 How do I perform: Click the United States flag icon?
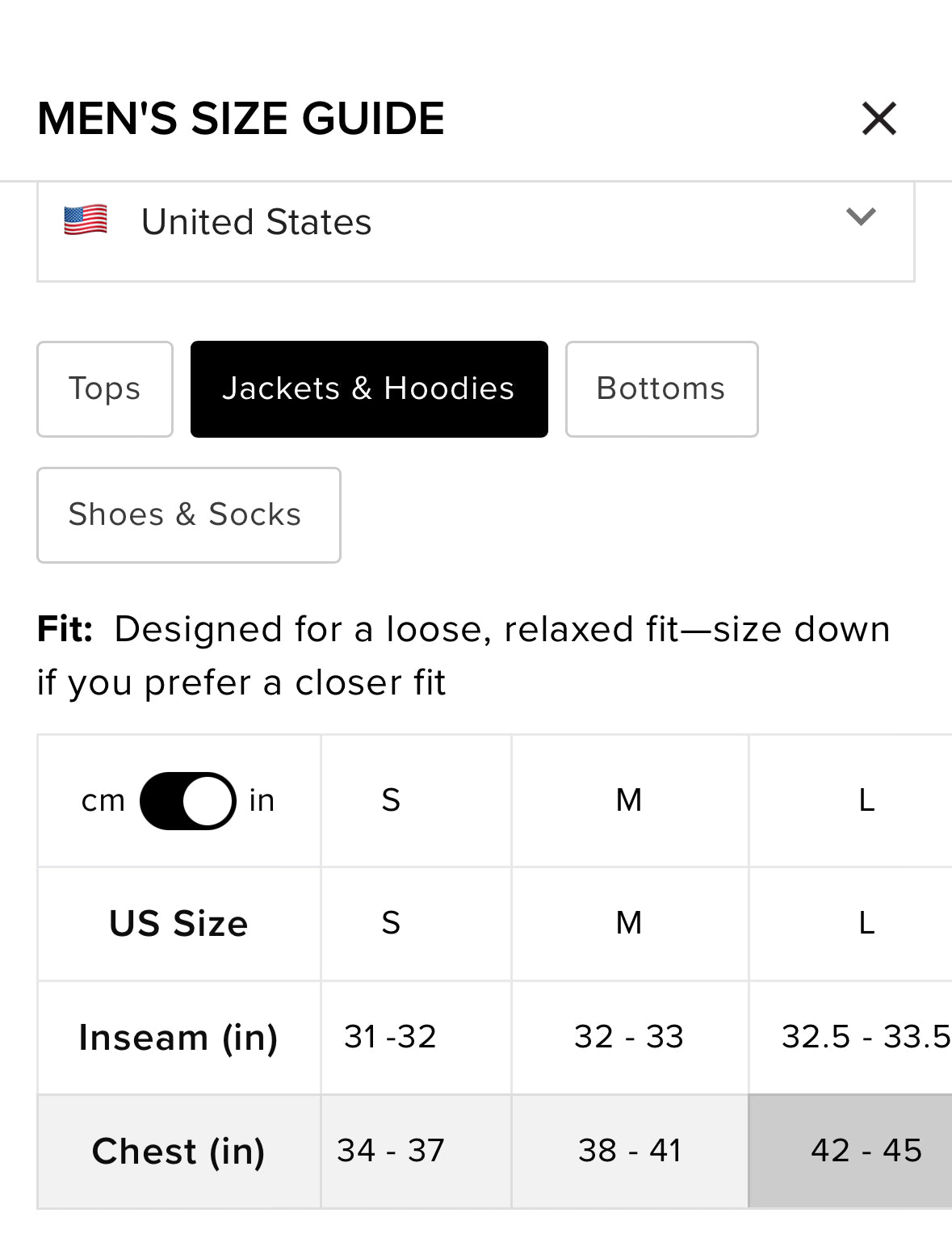pyautogui.click(x=86, y=220)
